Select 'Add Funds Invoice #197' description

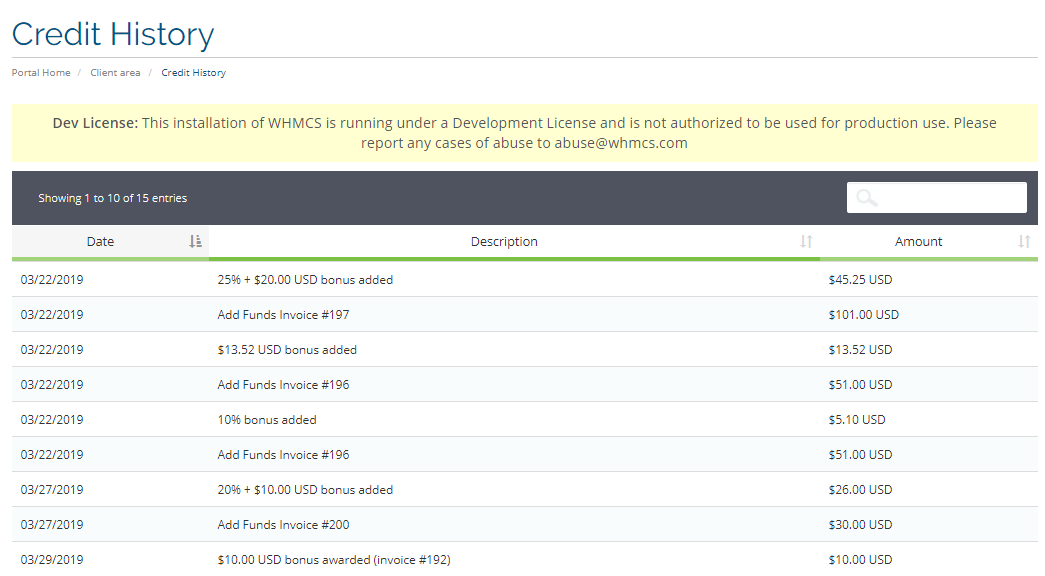[283, 315]
